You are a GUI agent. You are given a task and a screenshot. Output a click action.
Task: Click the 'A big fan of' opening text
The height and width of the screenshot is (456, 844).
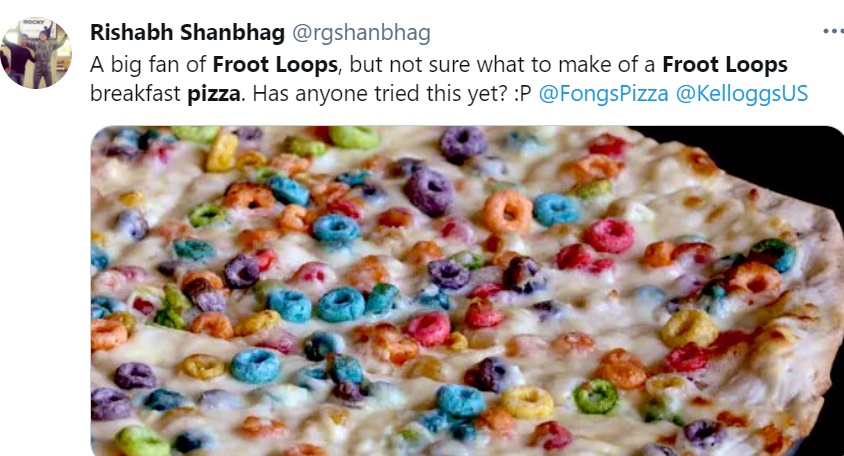pyautogui.click(x=148, y=65)
